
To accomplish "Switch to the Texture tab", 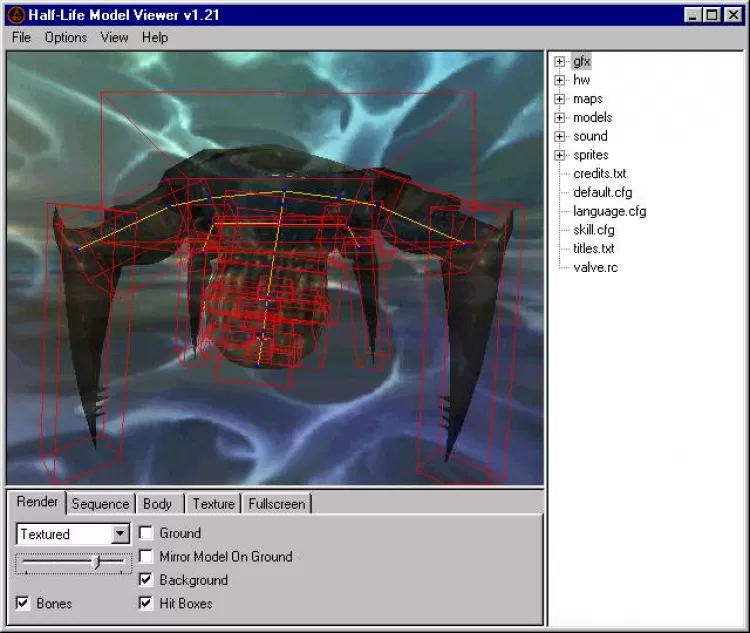I will [213, 504].
